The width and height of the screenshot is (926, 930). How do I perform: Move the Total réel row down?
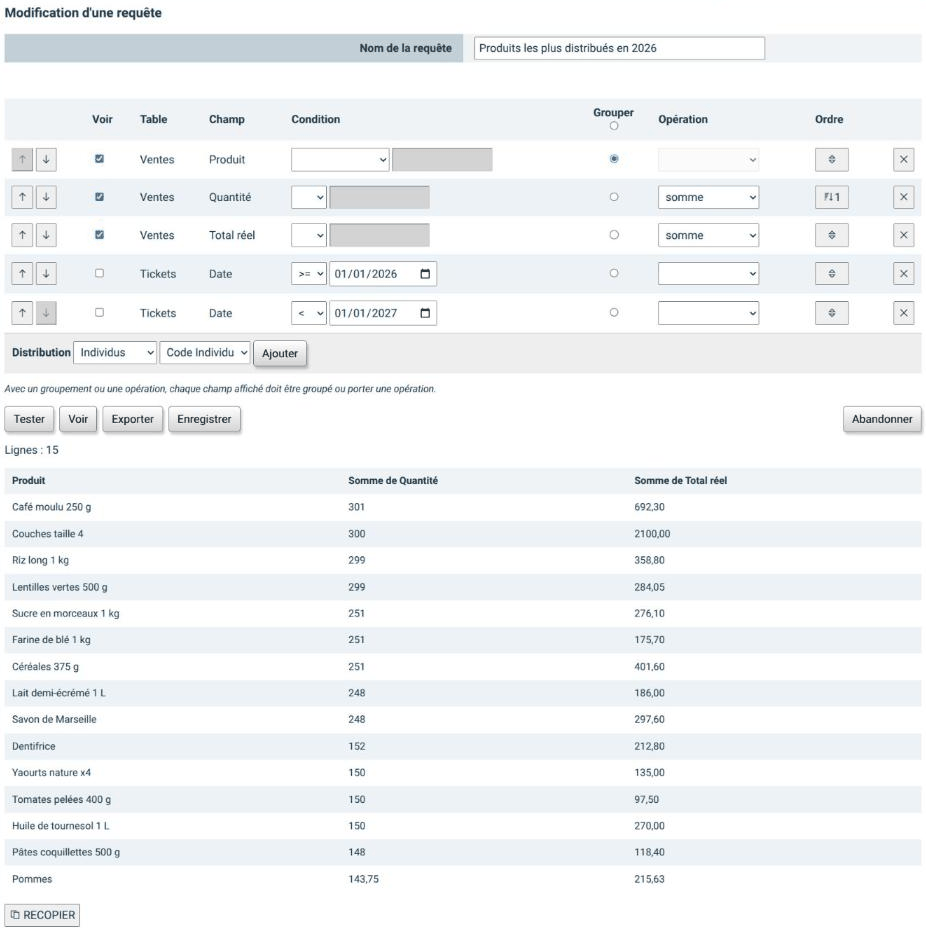pos(46,235)
